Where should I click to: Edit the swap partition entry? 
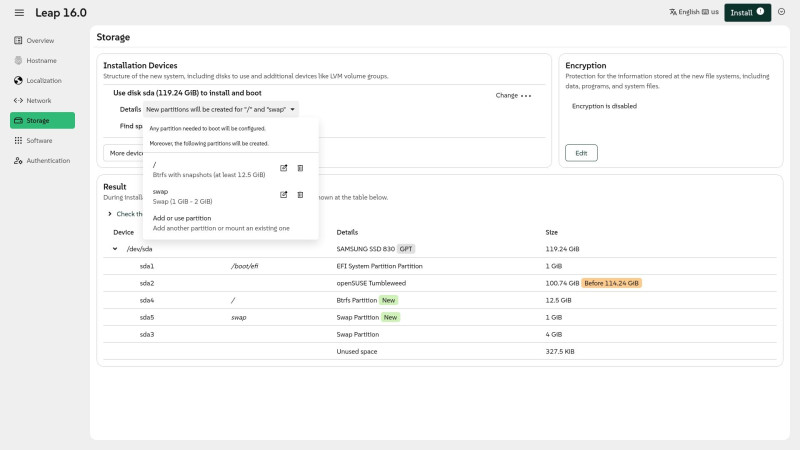[283, 194]
